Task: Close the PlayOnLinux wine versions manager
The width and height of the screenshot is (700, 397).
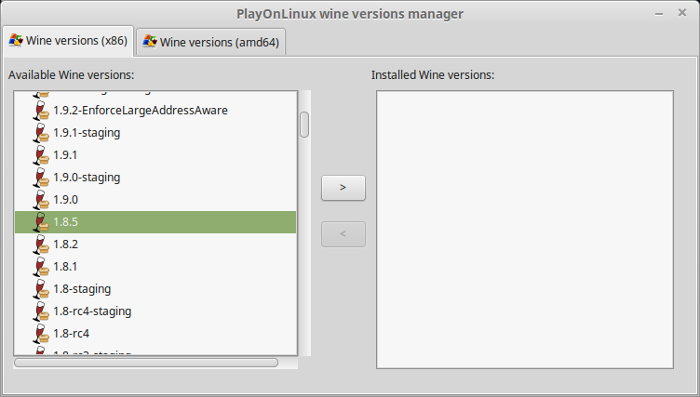Action: coord(682,13)
